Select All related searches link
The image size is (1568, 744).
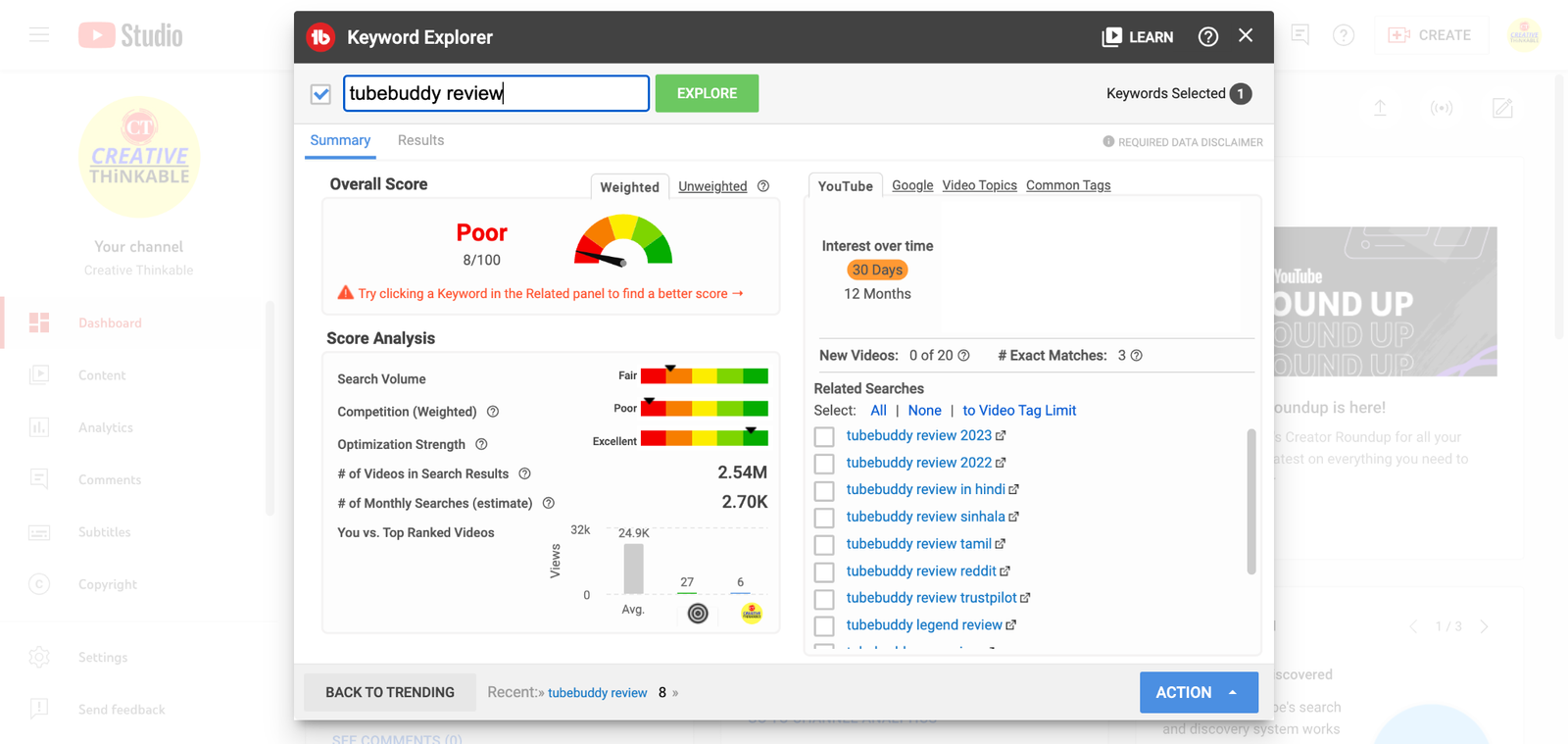878,411
